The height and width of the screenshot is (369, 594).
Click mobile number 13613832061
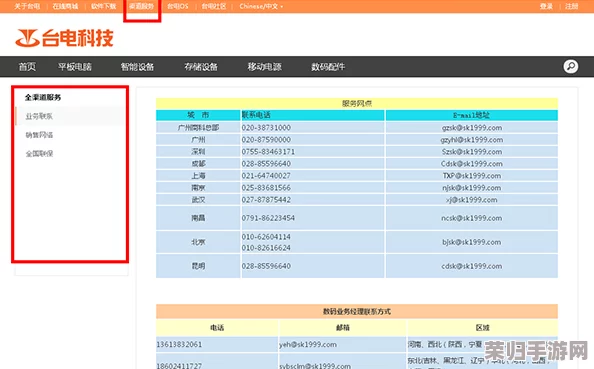click(x=179, y=344)
